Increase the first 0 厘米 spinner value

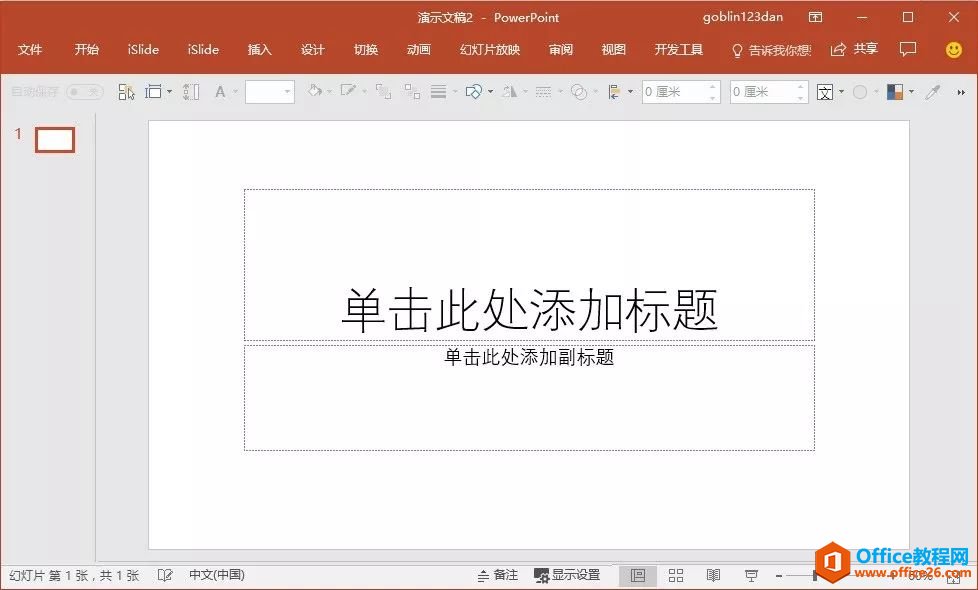pos(713,87)
